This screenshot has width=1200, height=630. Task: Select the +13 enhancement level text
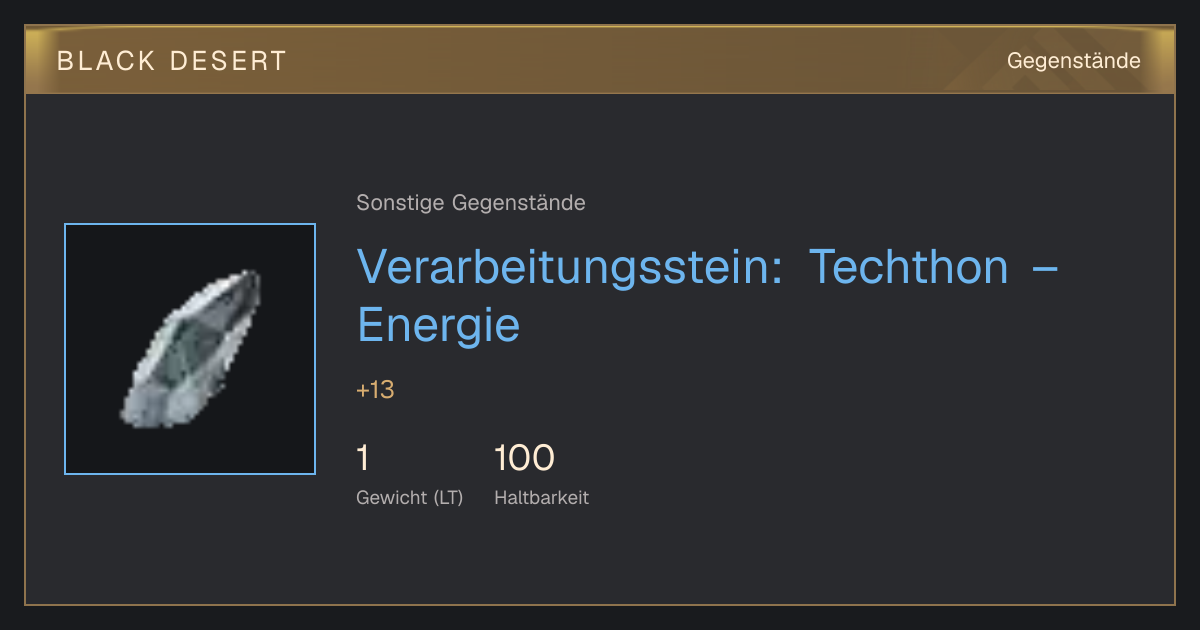click(x=376, y=390)
